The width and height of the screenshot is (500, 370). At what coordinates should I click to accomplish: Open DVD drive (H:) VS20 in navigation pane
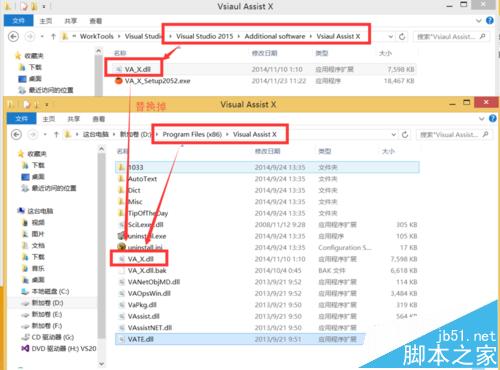coord(59,349)
